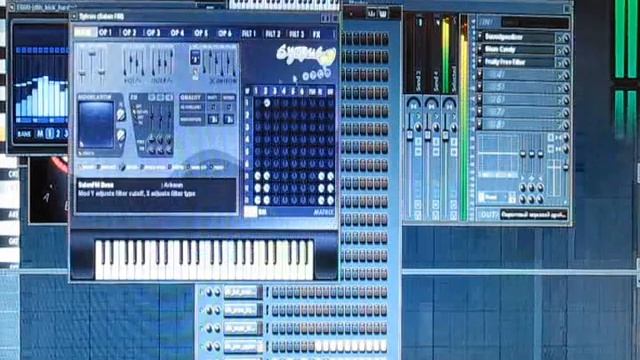Click the mix level knob of the Soundgoodizer slot
The width and height of the screenshot is (640, 360).
566,38
